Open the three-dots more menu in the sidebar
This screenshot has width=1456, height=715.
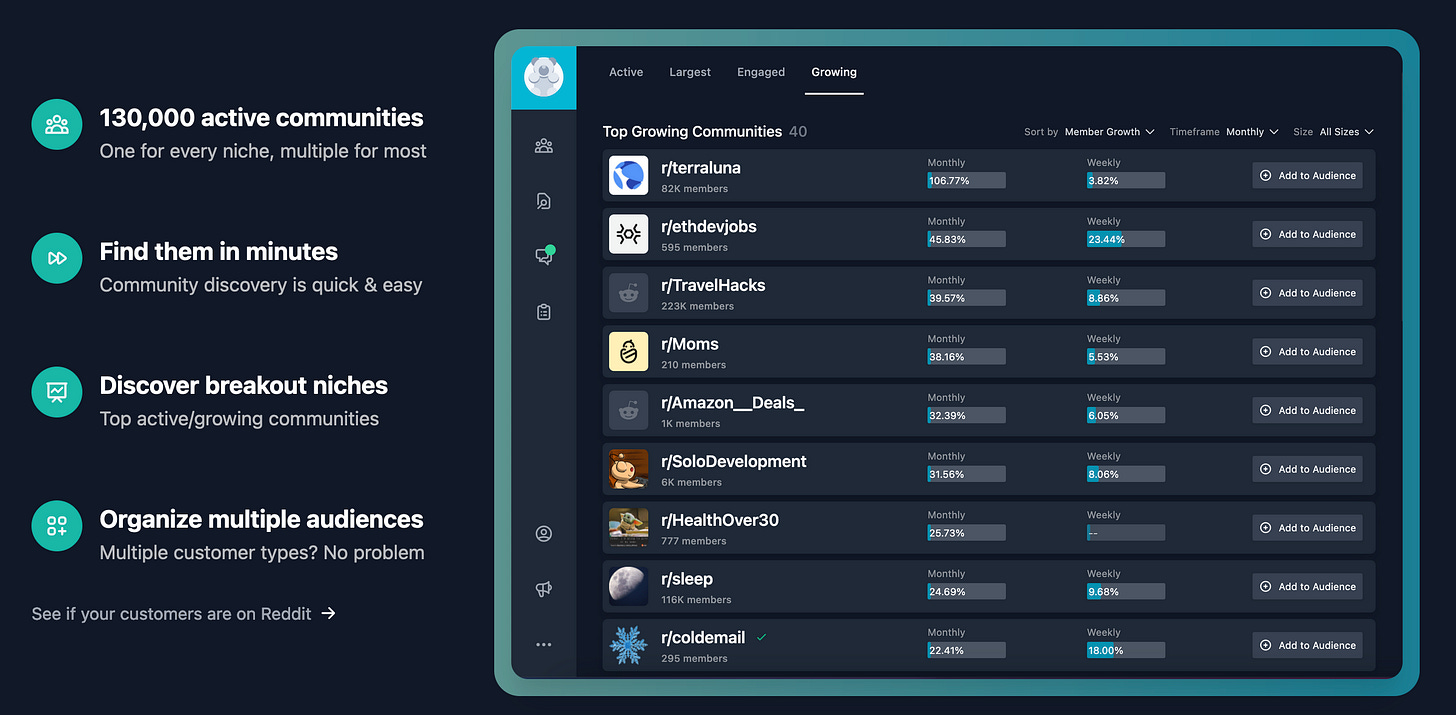point(544,645)
